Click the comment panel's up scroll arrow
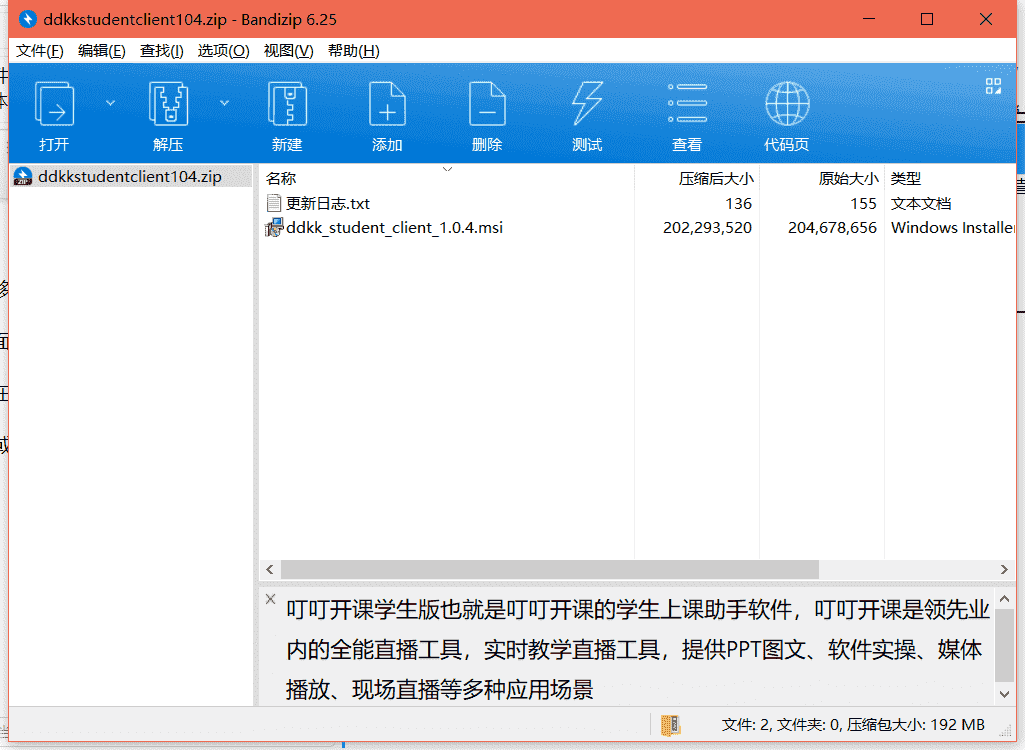 [x=1005, y=598]
